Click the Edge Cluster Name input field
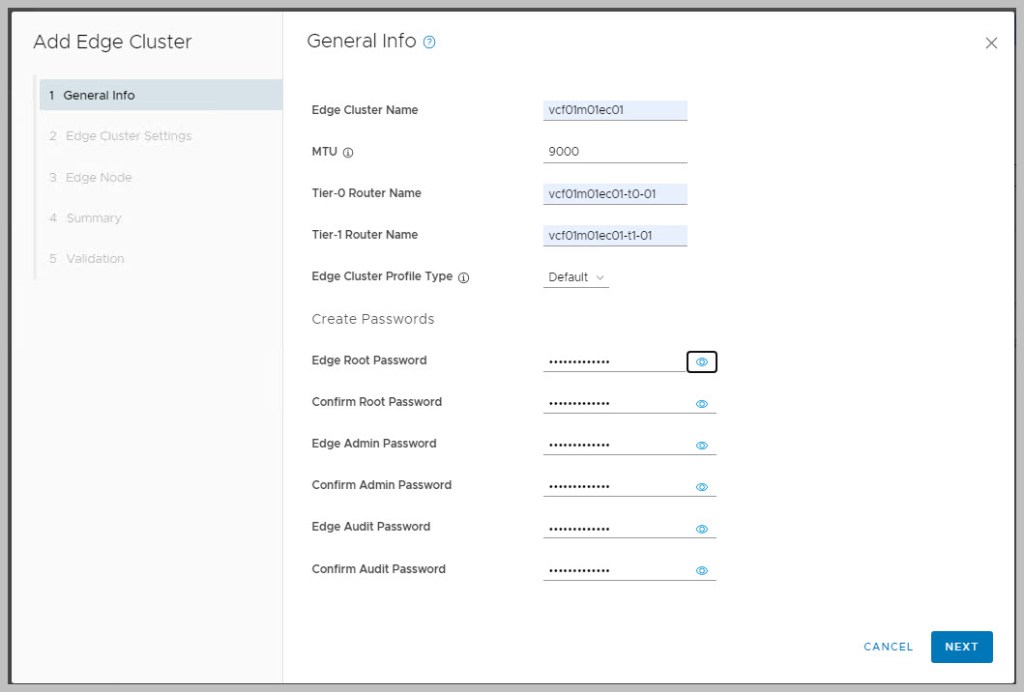This screenshot has height=692, width=1024. [615, 110]
